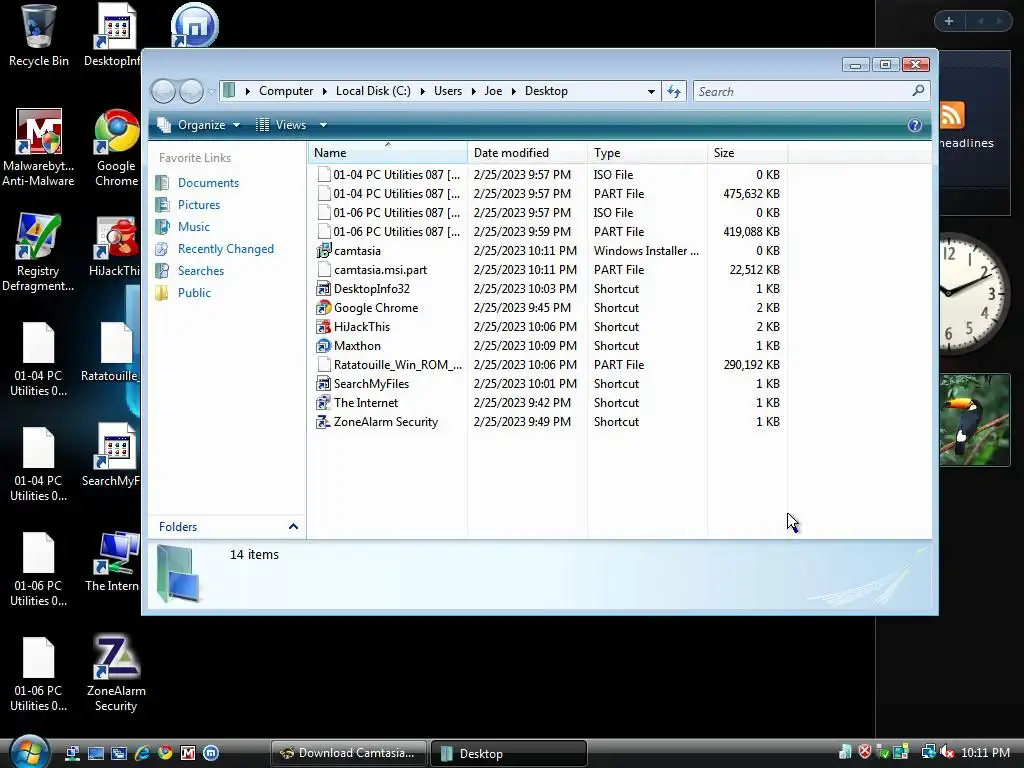Viewport: 1024px width, 768px height.
Task: Select the camtasia.msi.part file row
Action: click(x=549, y=270)
